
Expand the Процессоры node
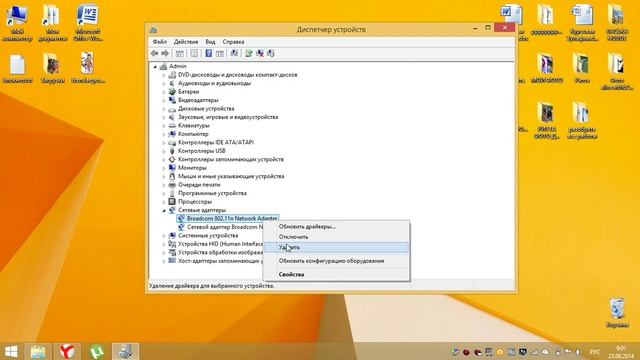click(164, 202)
